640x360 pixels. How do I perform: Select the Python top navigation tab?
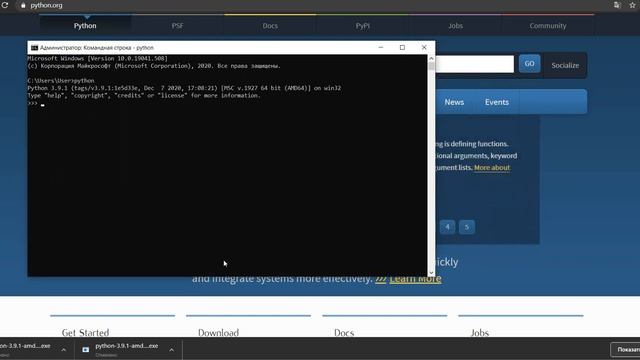[85, 26]
